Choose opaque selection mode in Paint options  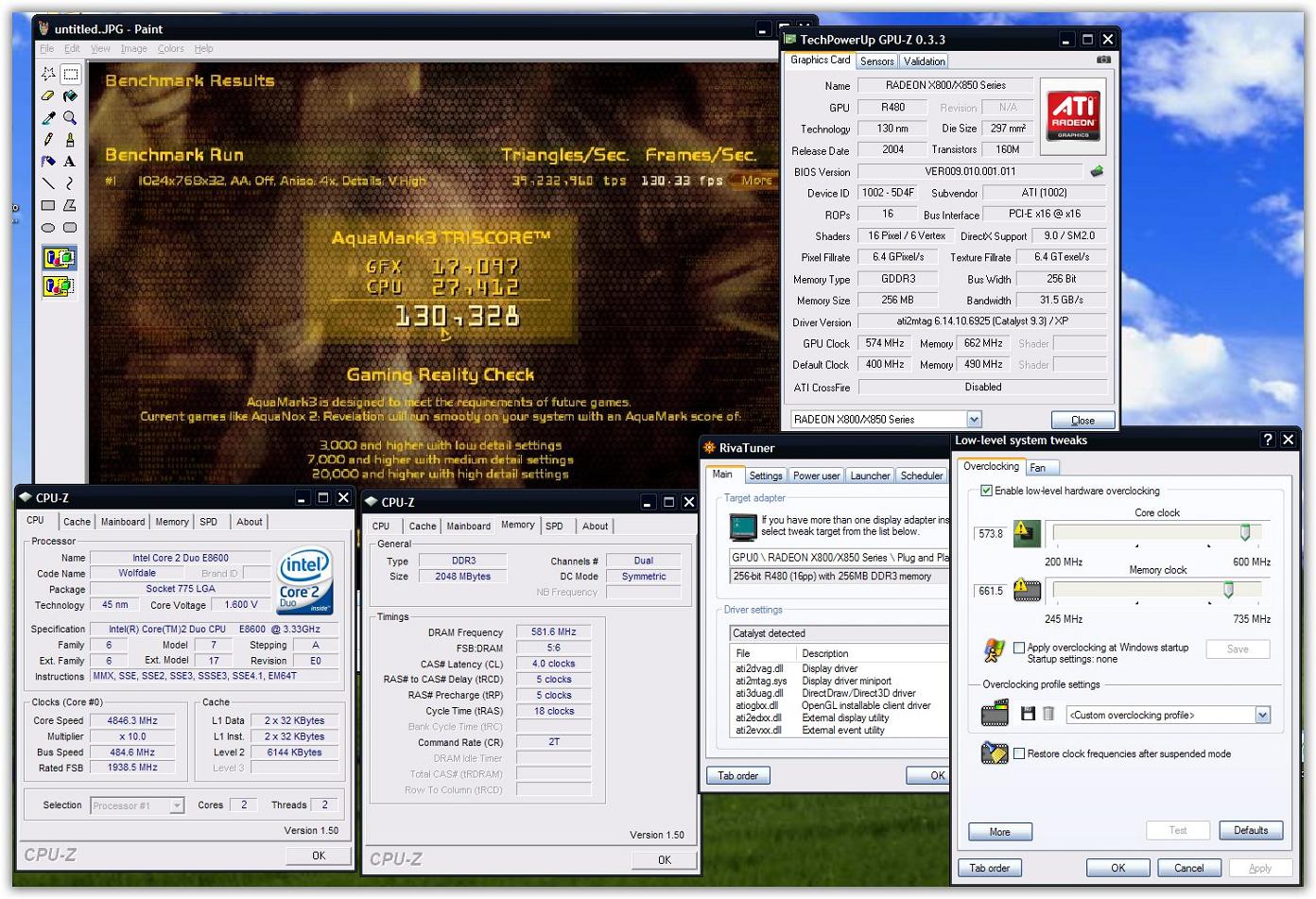pos(59,257)
